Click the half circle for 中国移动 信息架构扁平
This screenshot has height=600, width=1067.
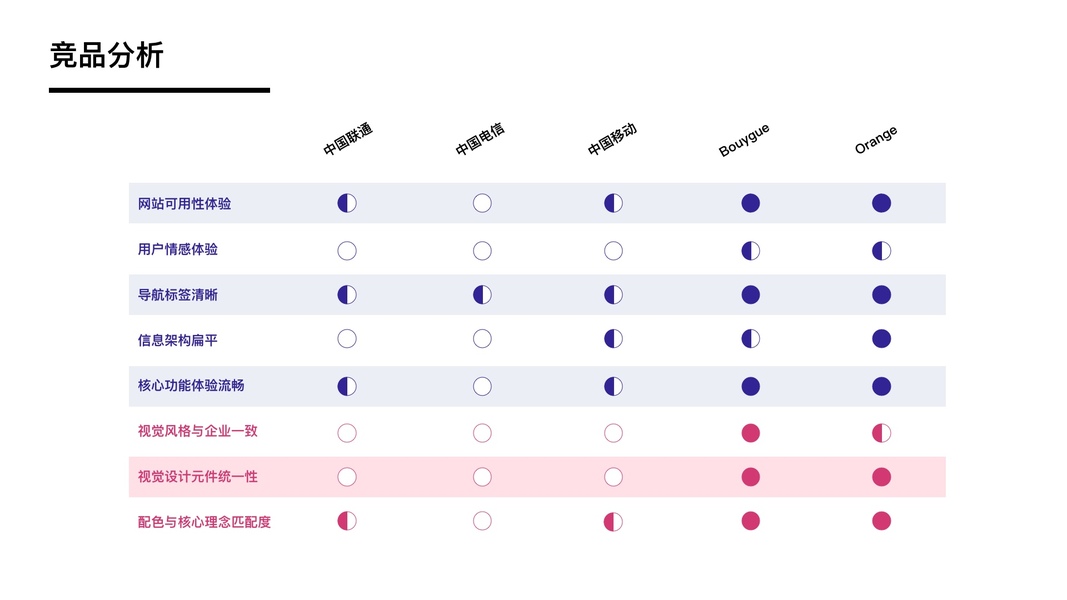click(613, 339)
